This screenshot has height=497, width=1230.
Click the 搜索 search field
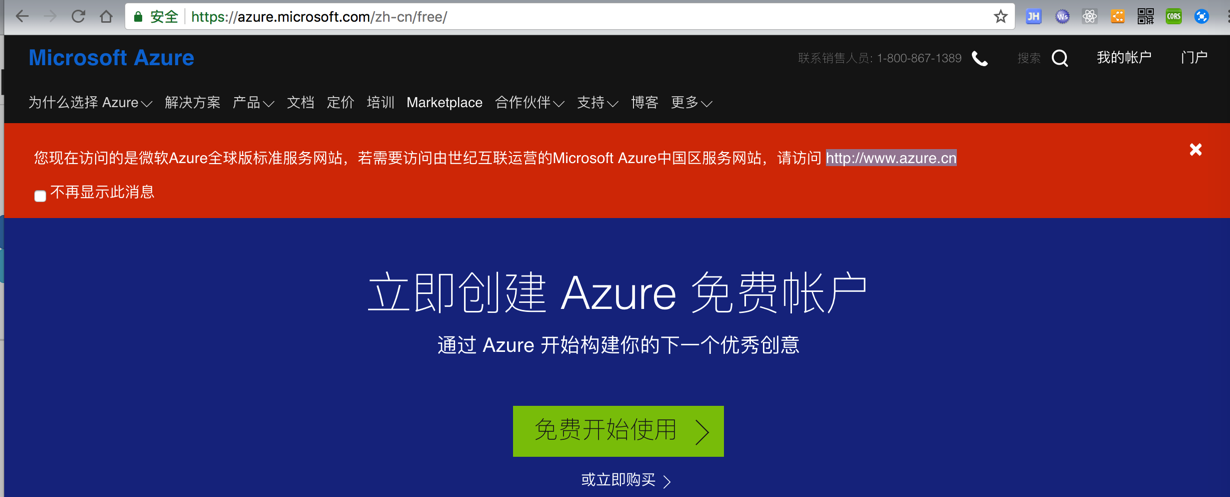coord(1029,58)
